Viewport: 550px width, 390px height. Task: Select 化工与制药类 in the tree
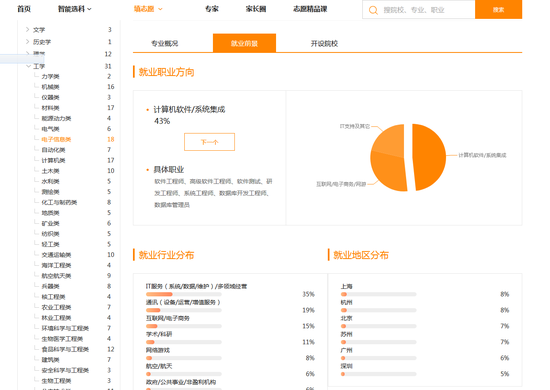tap(59, 202)
